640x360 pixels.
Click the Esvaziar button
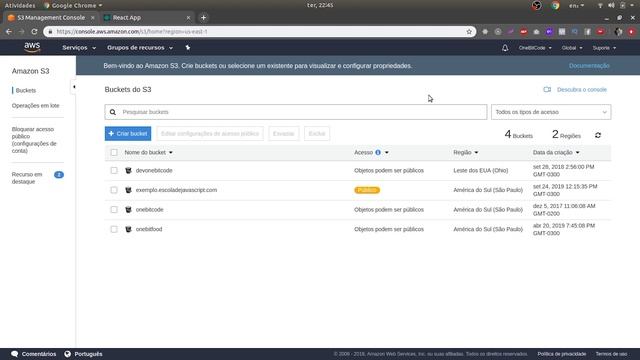(284, 133)
